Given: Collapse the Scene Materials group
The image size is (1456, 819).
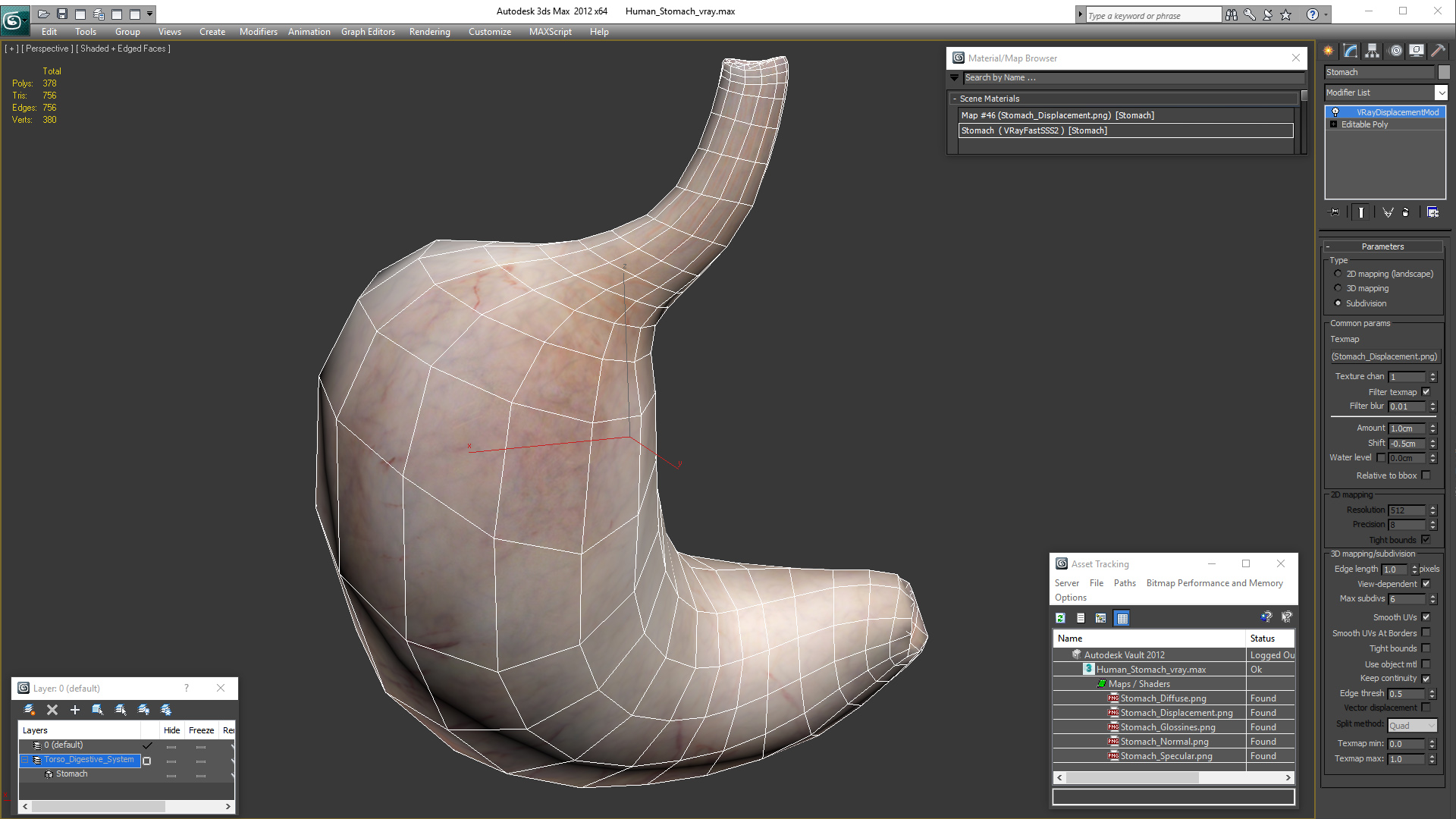Looking at the screenshot, I should tap(955, 99).
